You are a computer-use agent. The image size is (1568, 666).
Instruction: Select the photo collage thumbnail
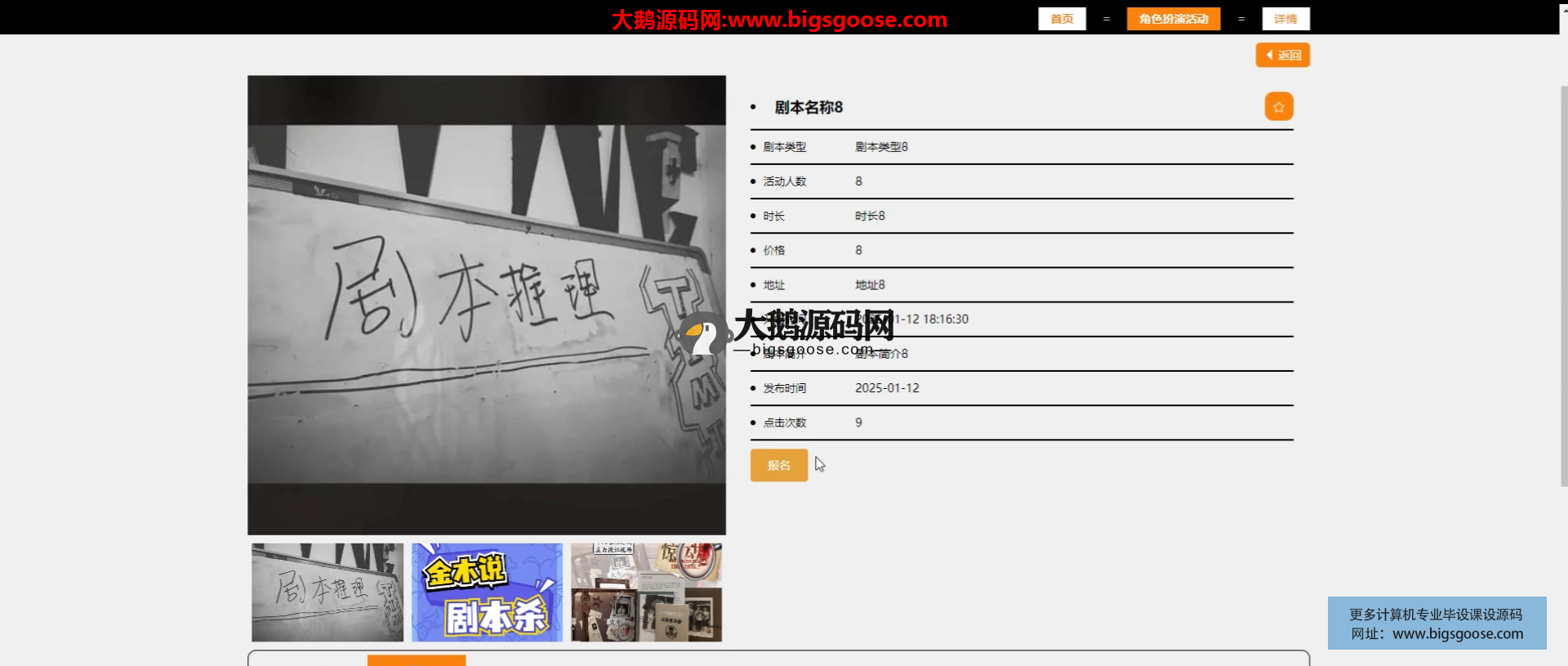[x=646, y=592]
